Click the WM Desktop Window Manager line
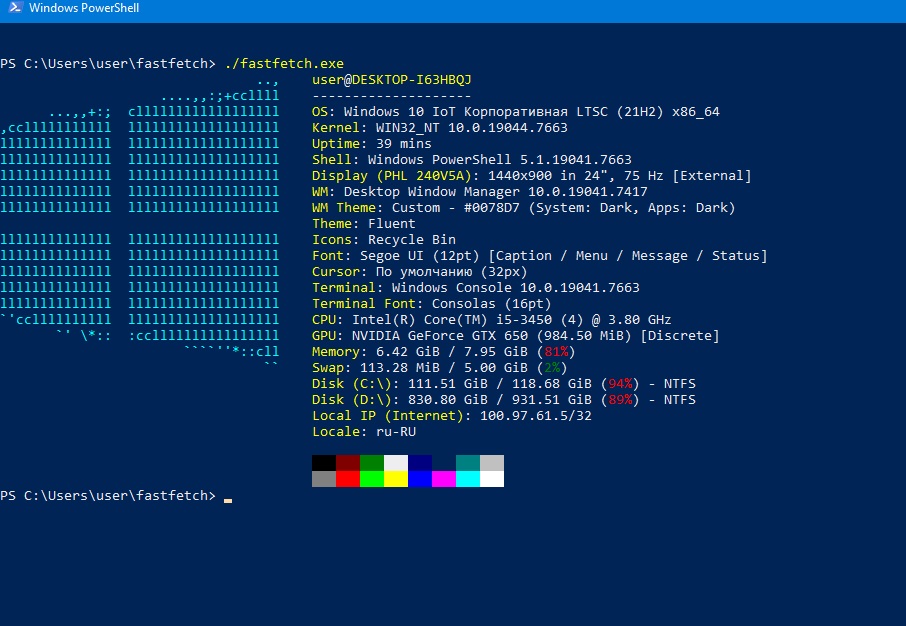Image resolution: width=906 pixels, height=626 pixels. 480,191
